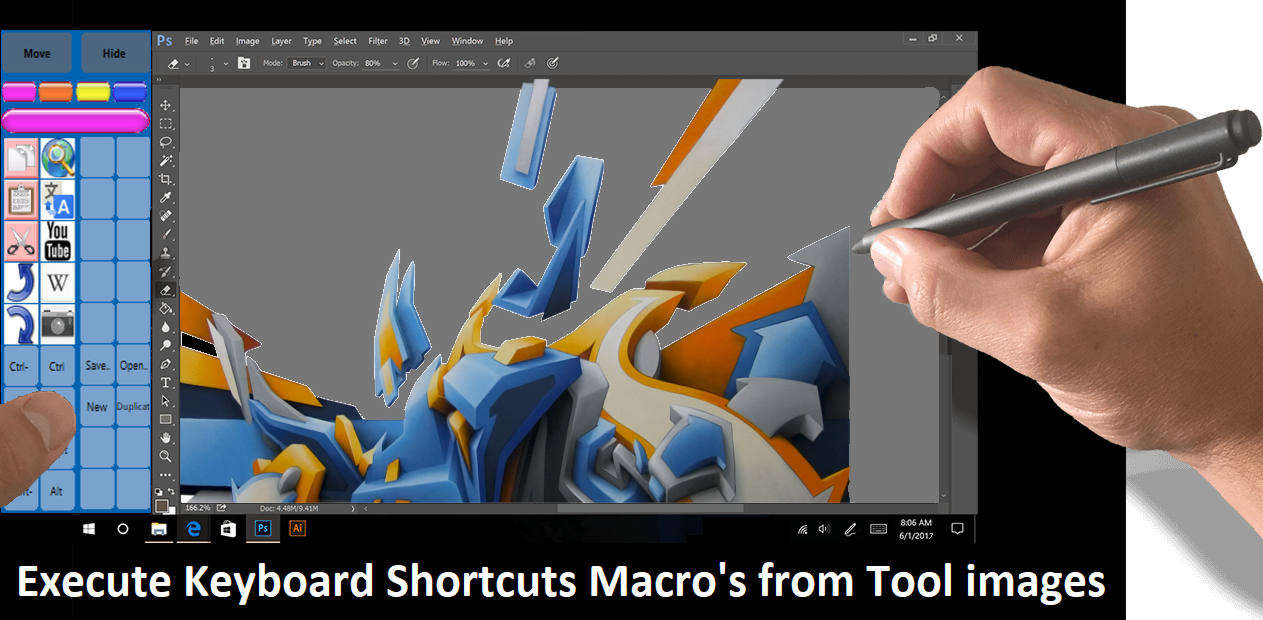The width and height of the screenshot is (1263, 620).
Task: Select the Dodge tool
Action: (x=166, y=345)
